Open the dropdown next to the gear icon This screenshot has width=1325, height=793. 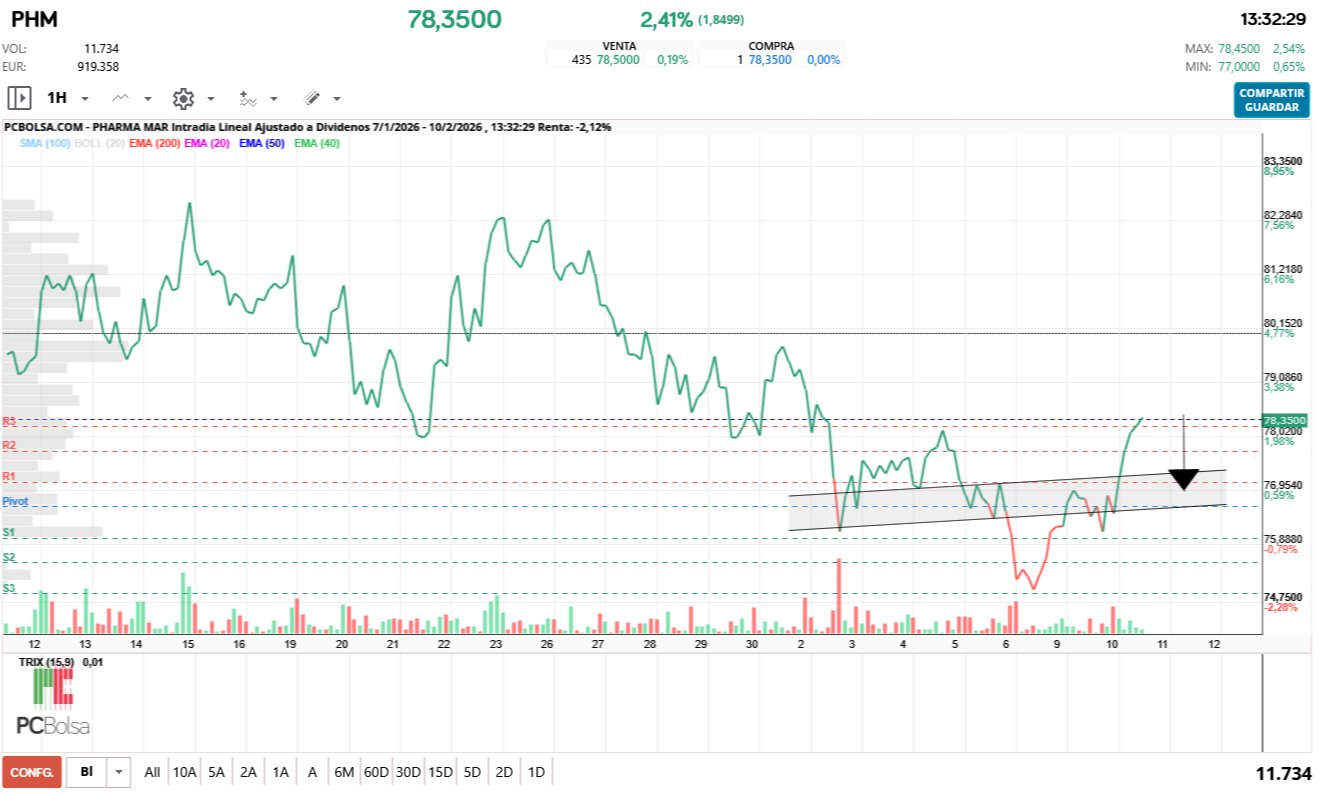pyautogui.click(x=210, y=98)
